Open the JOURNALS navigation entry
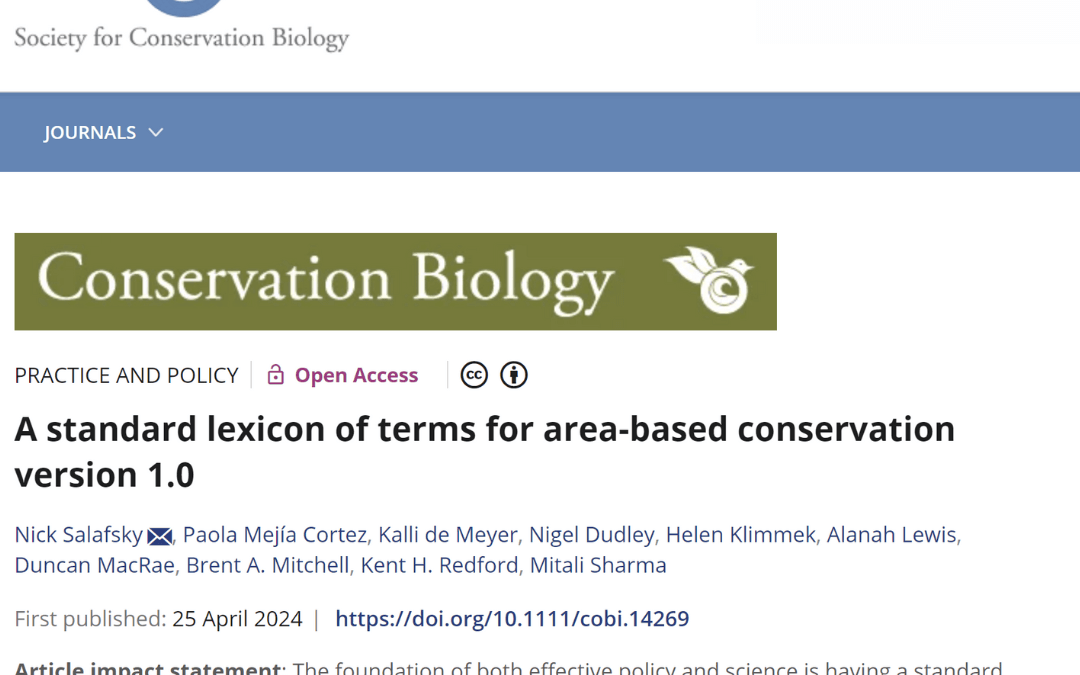 [90, 132]
